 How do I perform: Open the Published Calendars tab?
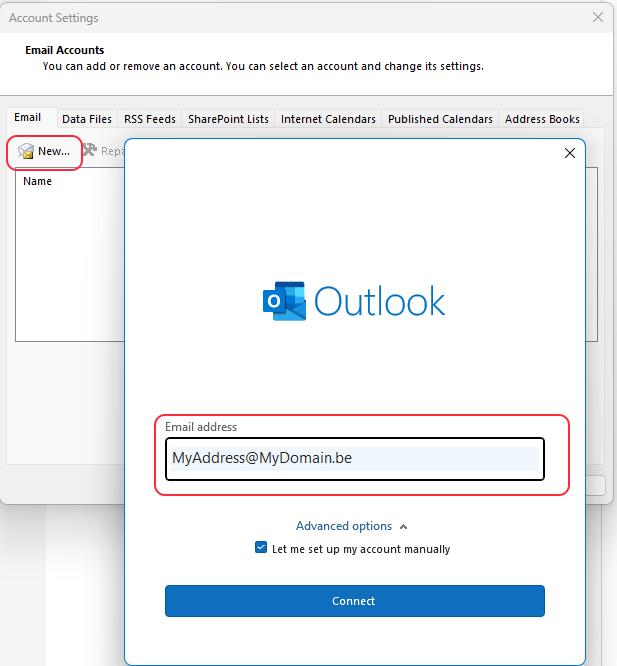[440, 119]
